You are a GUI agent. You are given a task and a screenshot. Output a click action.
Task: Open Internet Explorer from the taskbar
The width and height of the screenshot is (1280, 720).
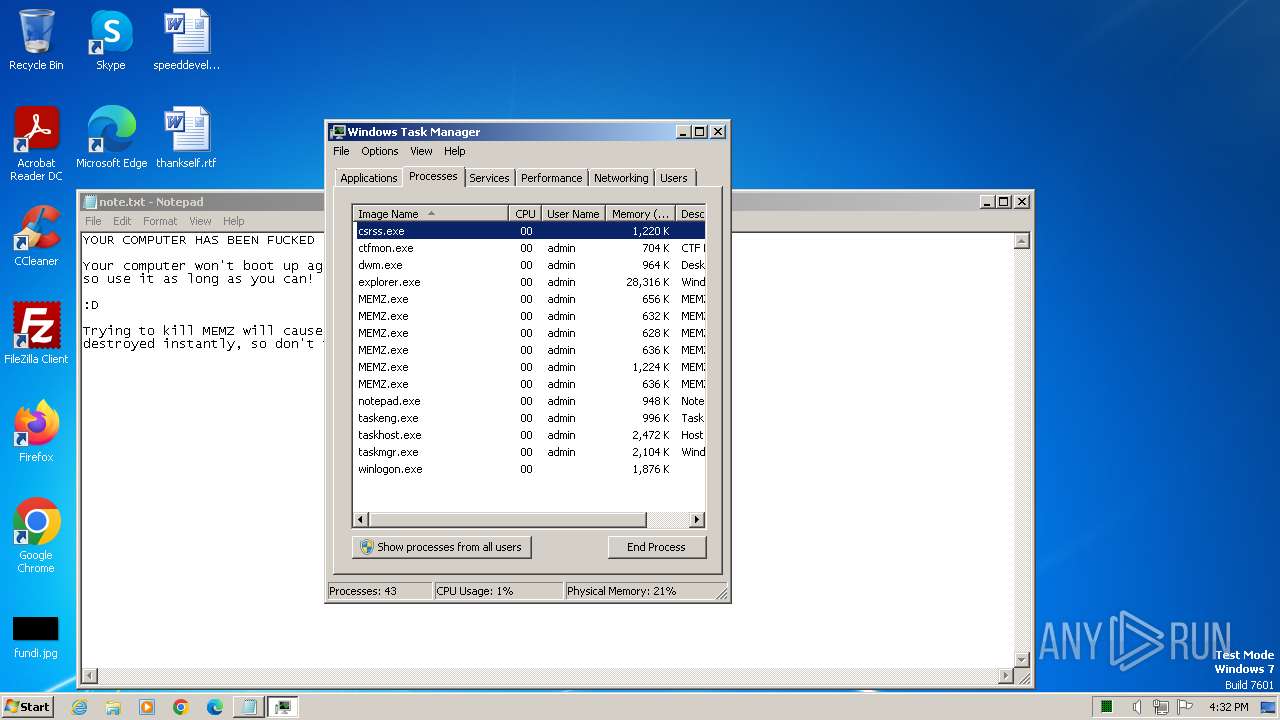click(80, 707)
